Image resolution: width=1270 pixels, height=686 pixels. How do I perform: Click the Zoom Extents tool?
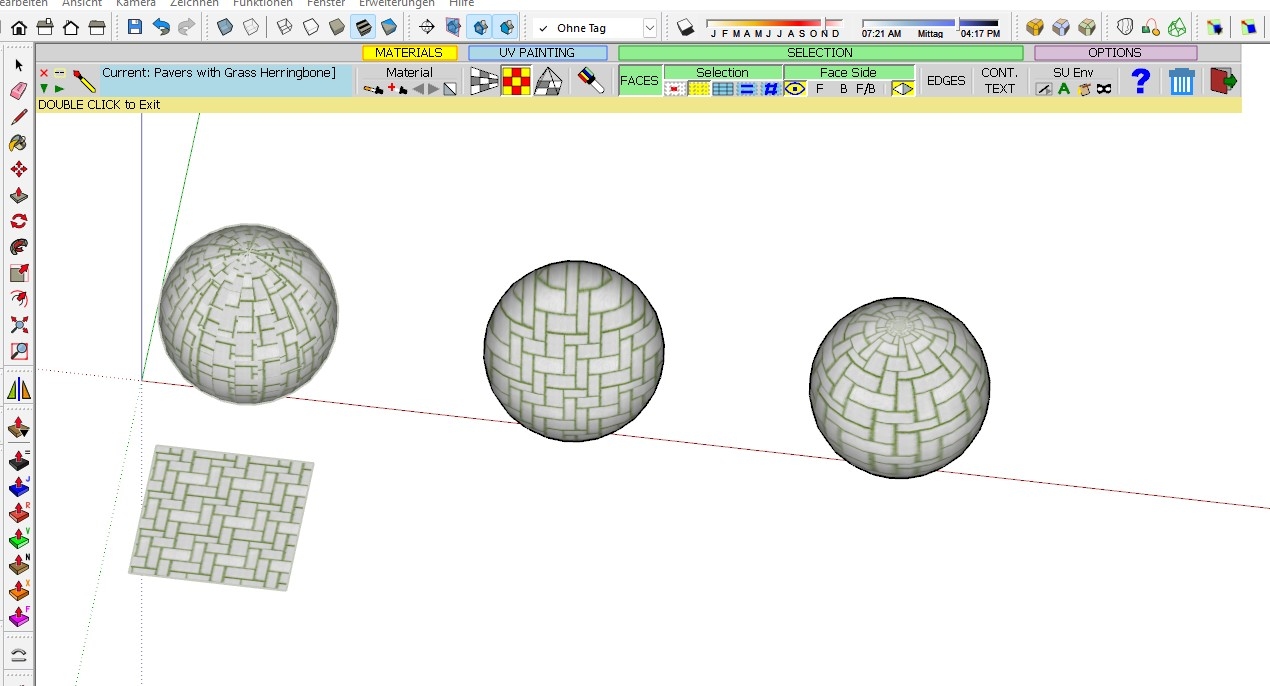[18, 325]
